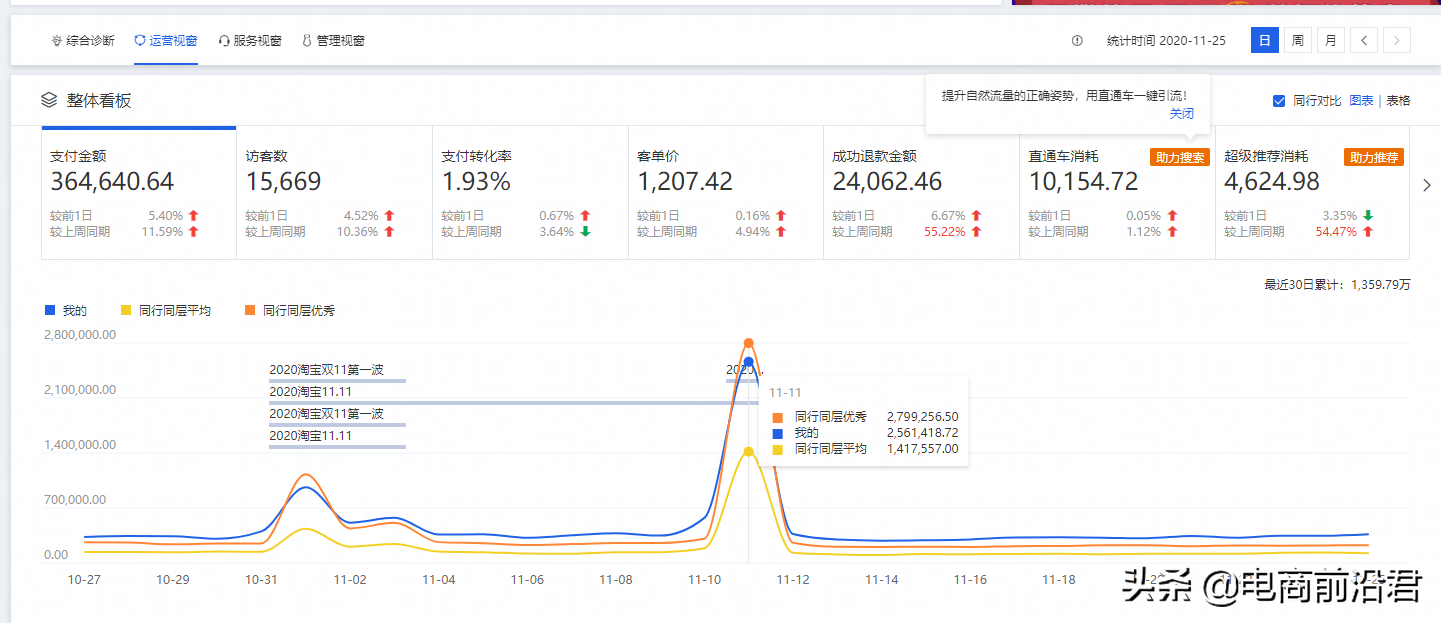Click the 助力搜索 button
This screenshot has height=623, width=1441.
coord(1179,157)
